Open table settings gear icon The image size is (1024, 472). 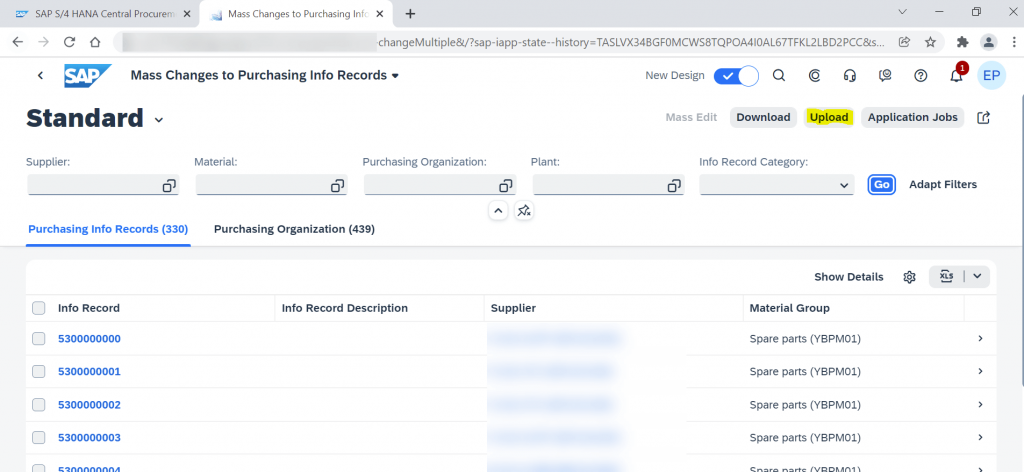pyautogui.click(x=909, y=277)
